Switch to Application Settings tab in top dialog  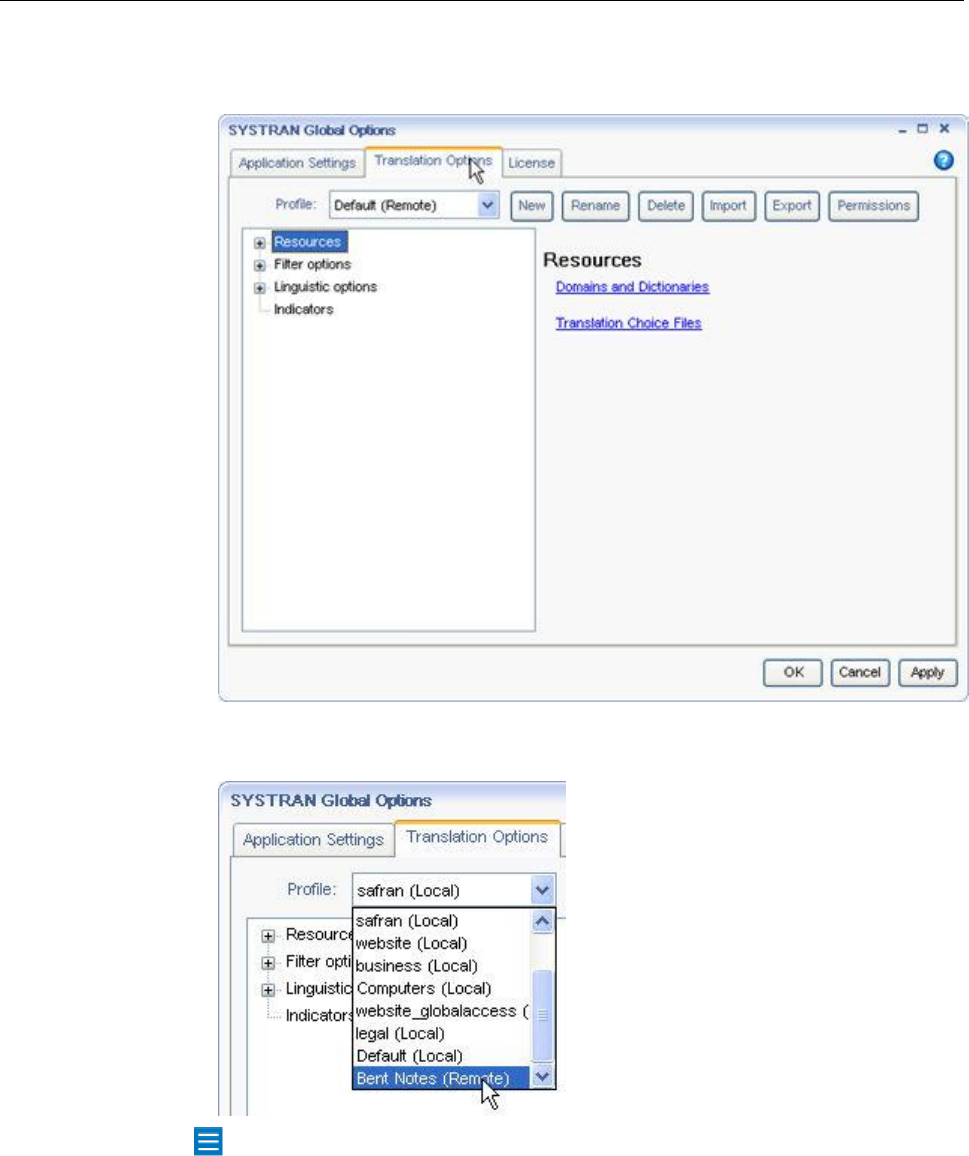(297, 163)
